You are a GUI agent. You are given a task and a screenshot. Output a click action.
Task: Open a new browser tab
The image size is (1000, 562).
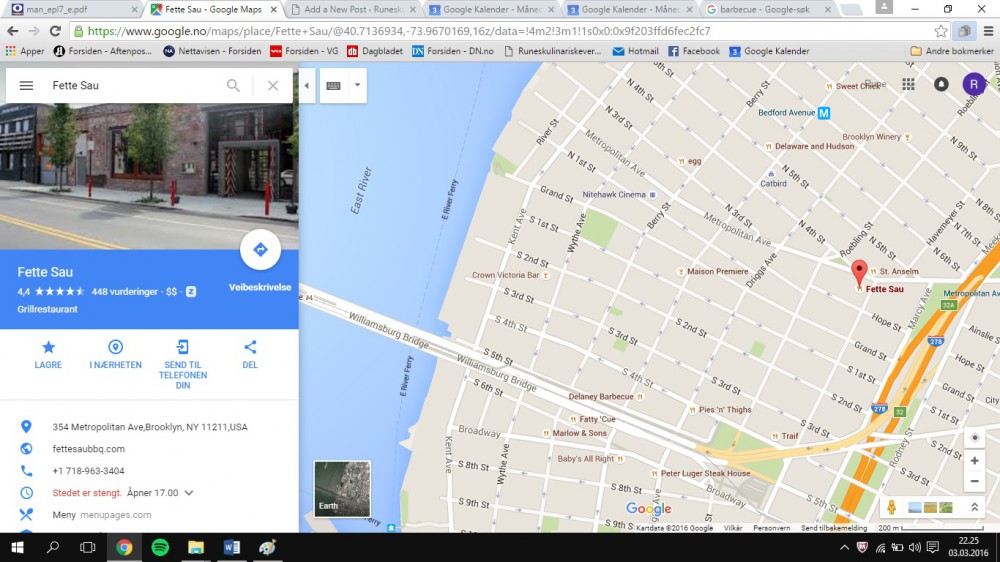click(850, 10)
